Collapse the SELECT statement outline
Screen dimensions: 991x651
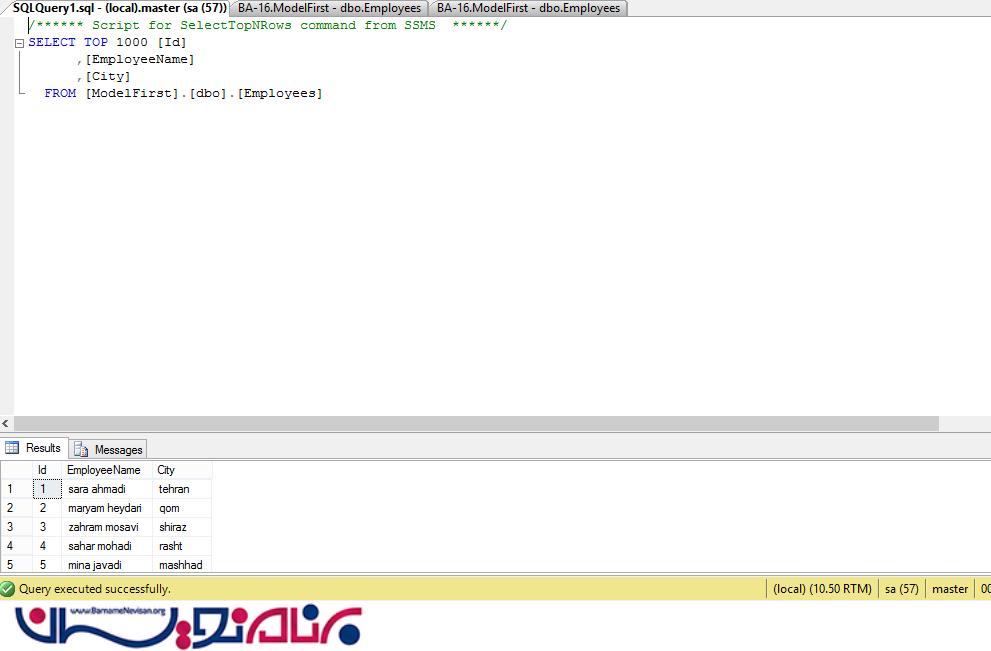point(20,43)
